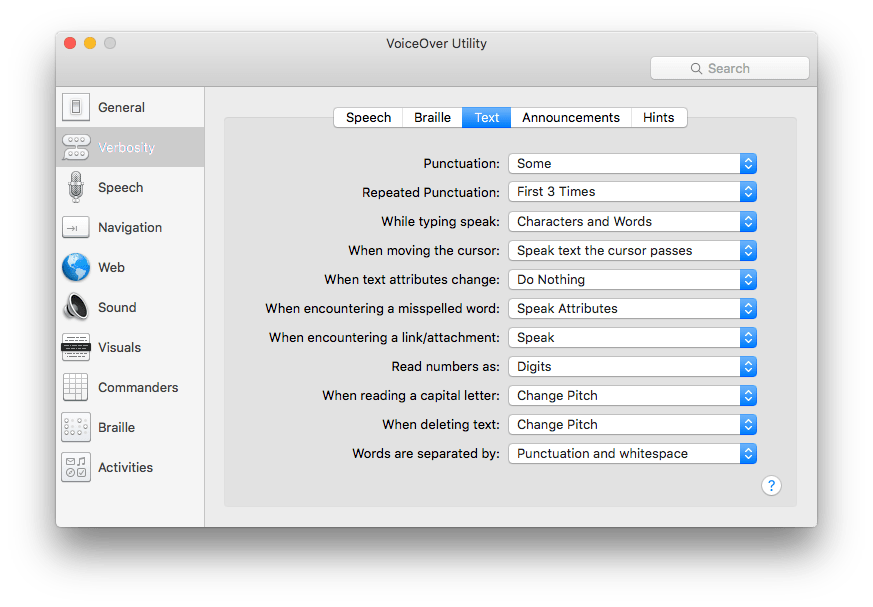Open the 'While typing speak' dropdown

pos(632,221)
